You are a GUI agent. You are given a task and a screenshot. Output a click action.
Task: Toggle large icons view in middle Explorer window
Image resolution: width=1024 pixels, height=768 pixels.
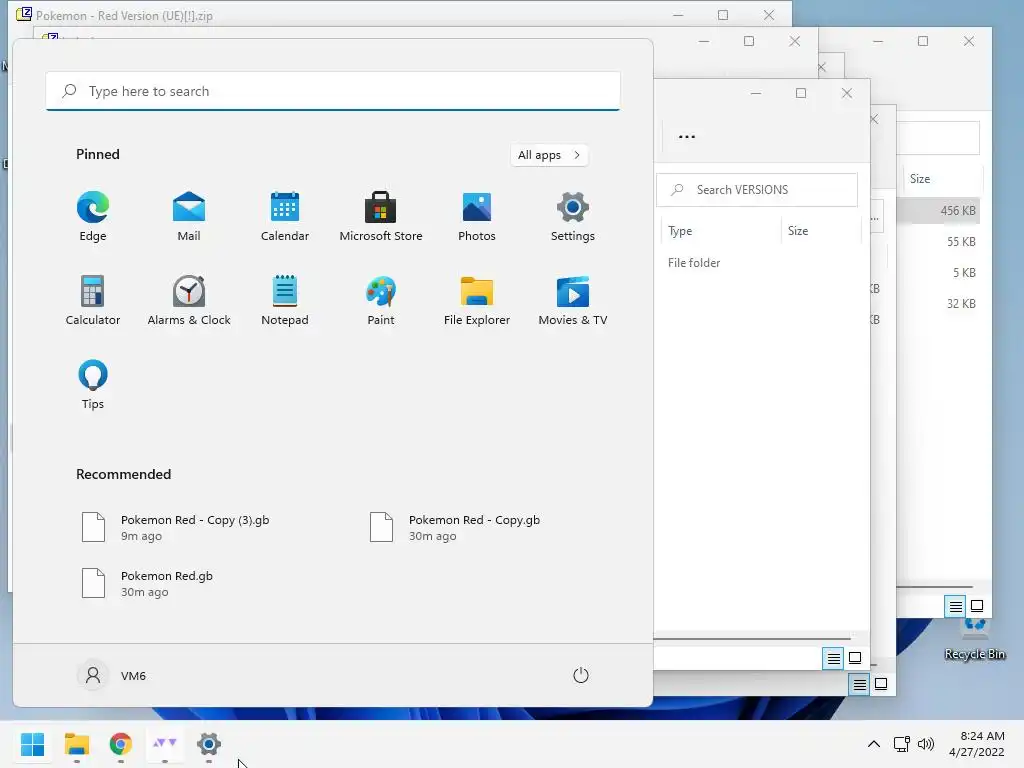881,684
